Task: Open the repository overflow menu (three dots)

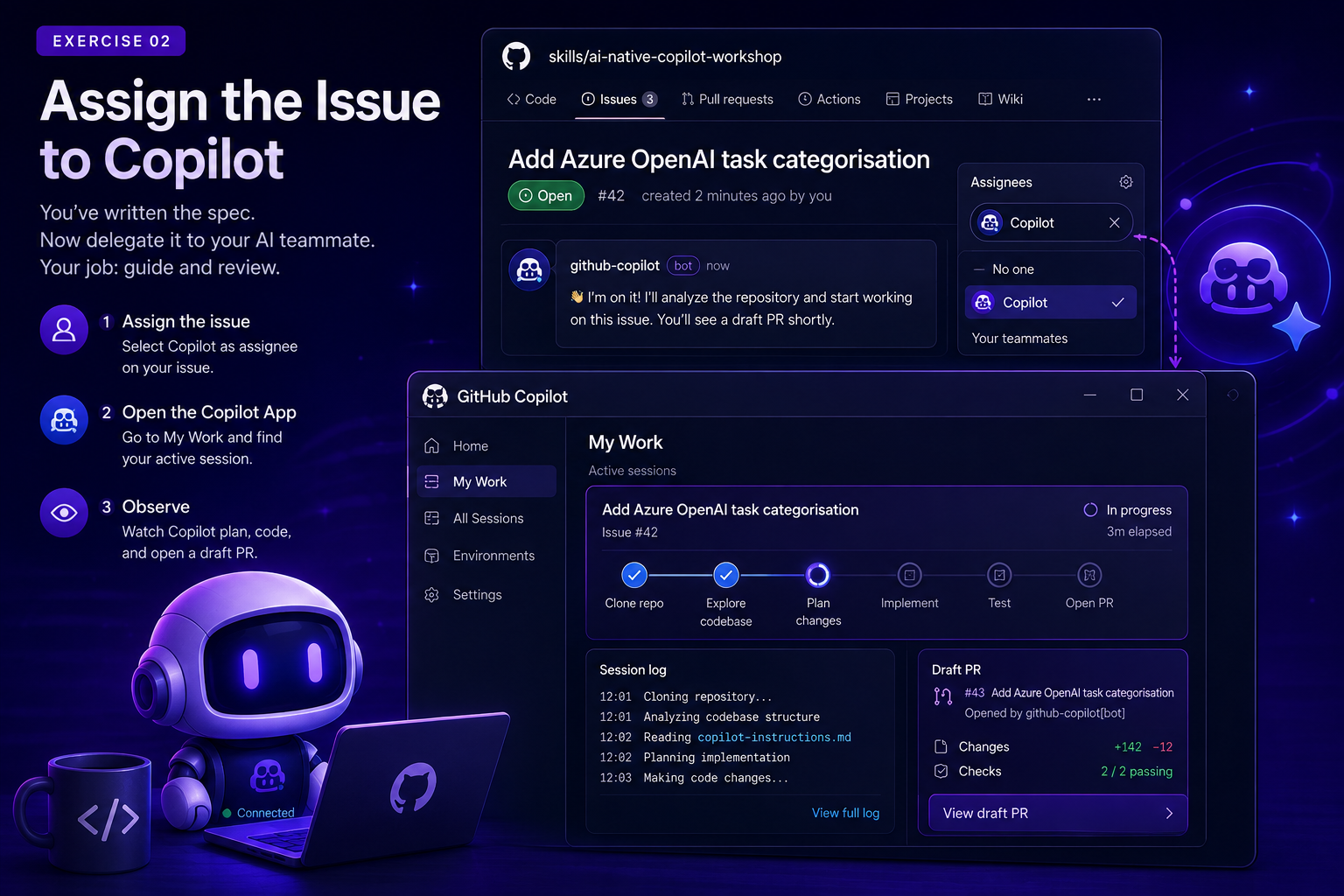Action: [1094, 100]
